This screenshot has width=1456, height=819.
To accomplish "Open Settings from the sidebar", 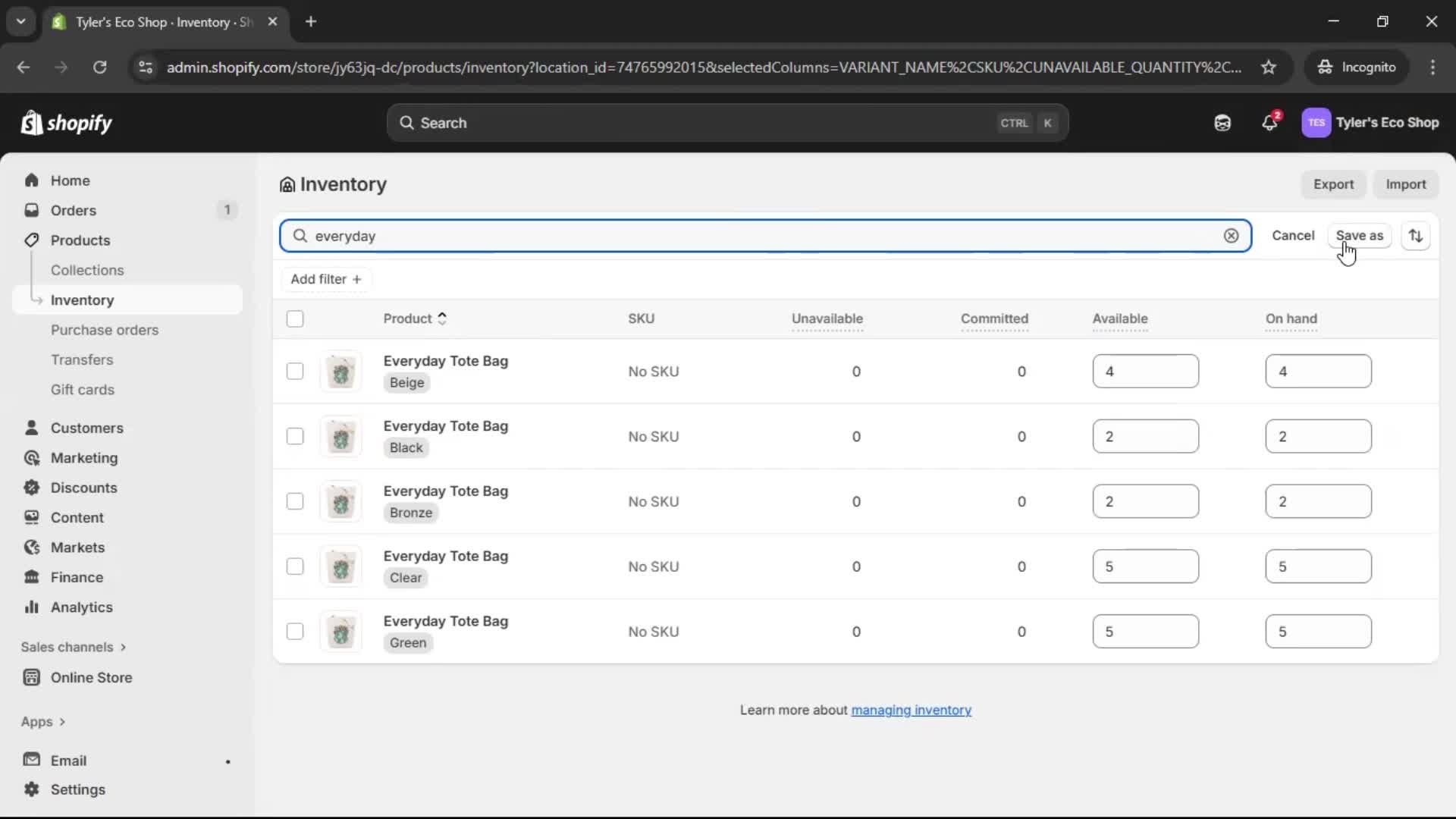I will coord(77,789).
